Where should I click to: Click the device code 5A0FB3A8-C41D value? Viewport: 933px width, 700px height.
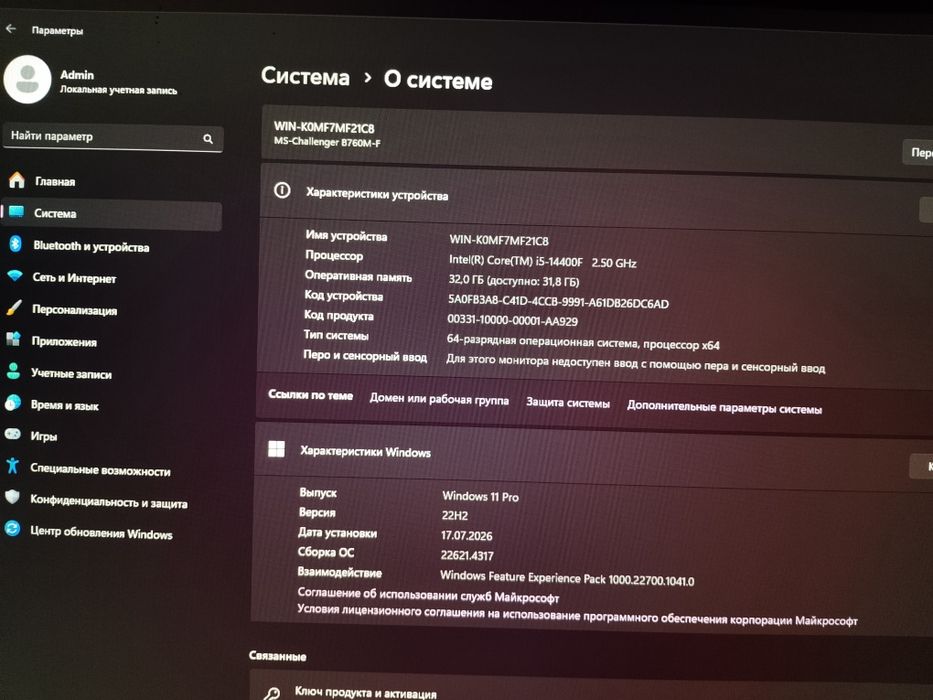tap(558, 302)
